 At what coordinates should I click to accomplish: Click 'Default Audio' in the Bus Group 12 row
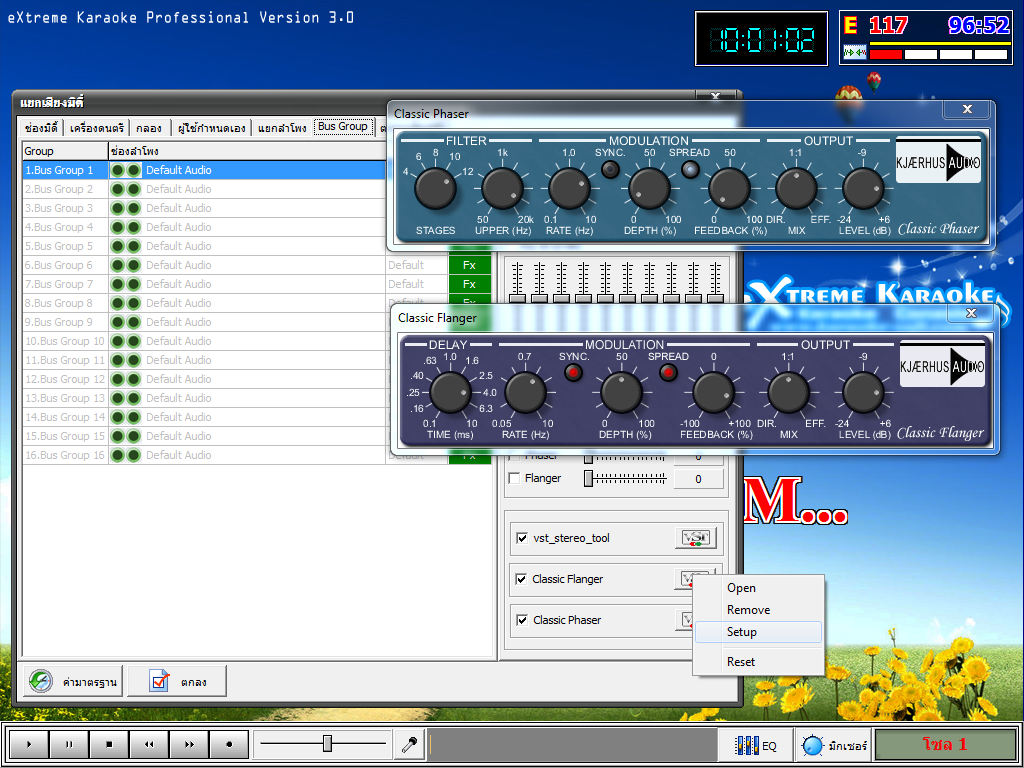178,379
